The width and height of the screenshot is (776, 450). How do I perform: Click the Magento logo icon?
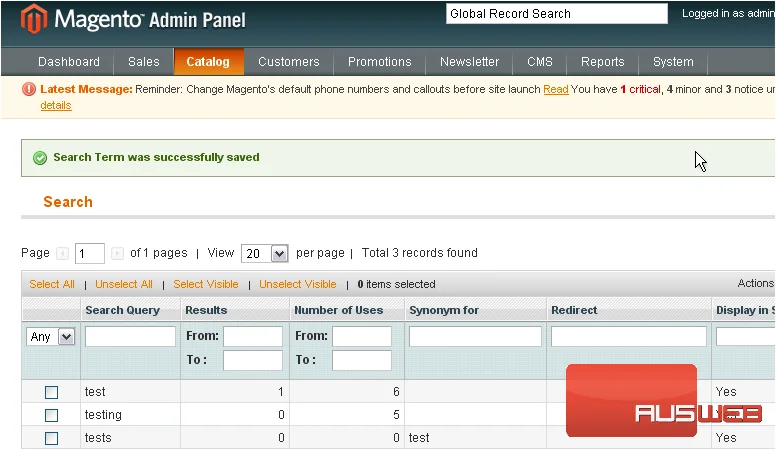[34, 19]
